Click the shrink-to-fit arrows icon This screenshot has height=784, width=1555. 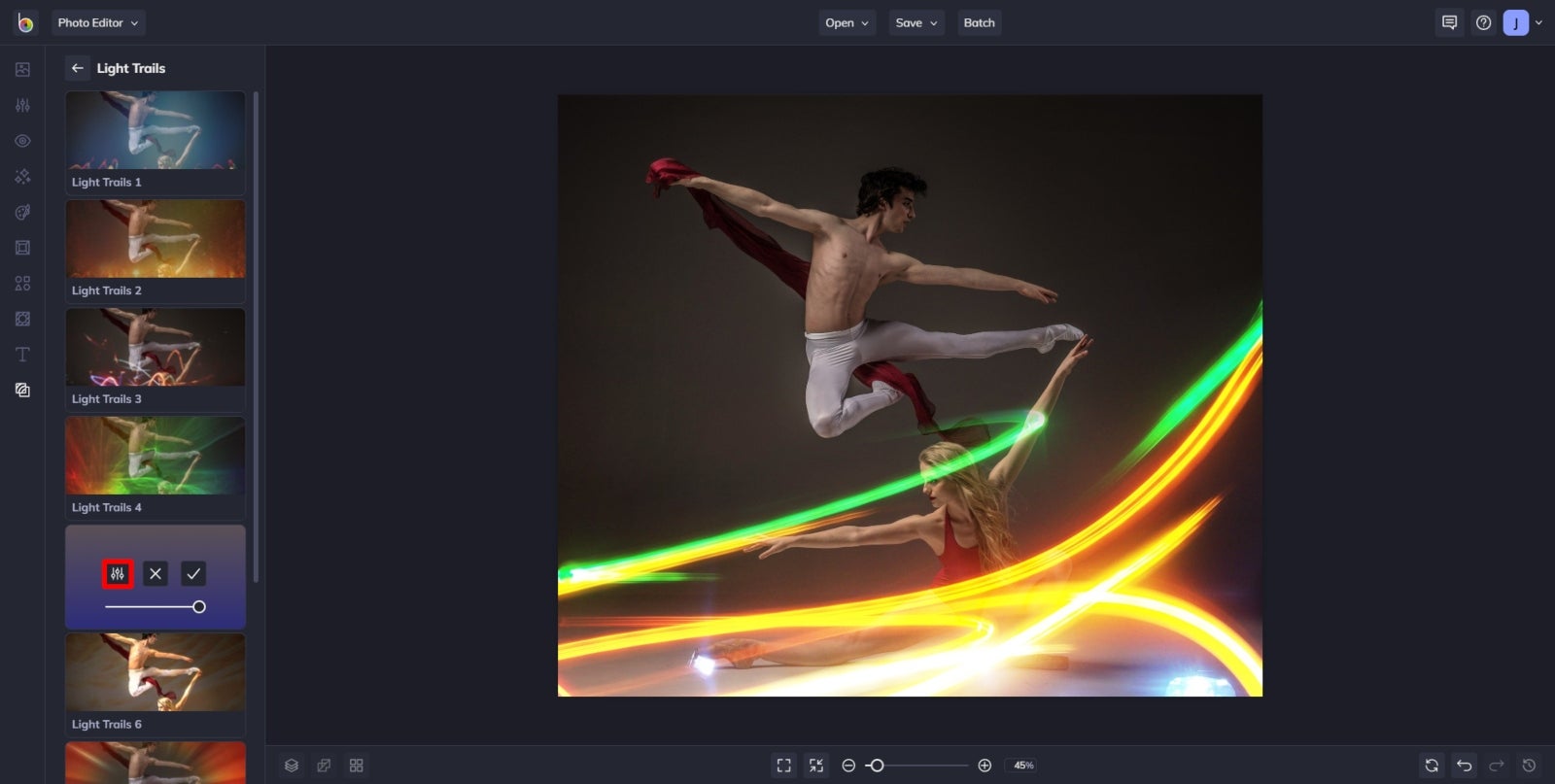(816, 766)
